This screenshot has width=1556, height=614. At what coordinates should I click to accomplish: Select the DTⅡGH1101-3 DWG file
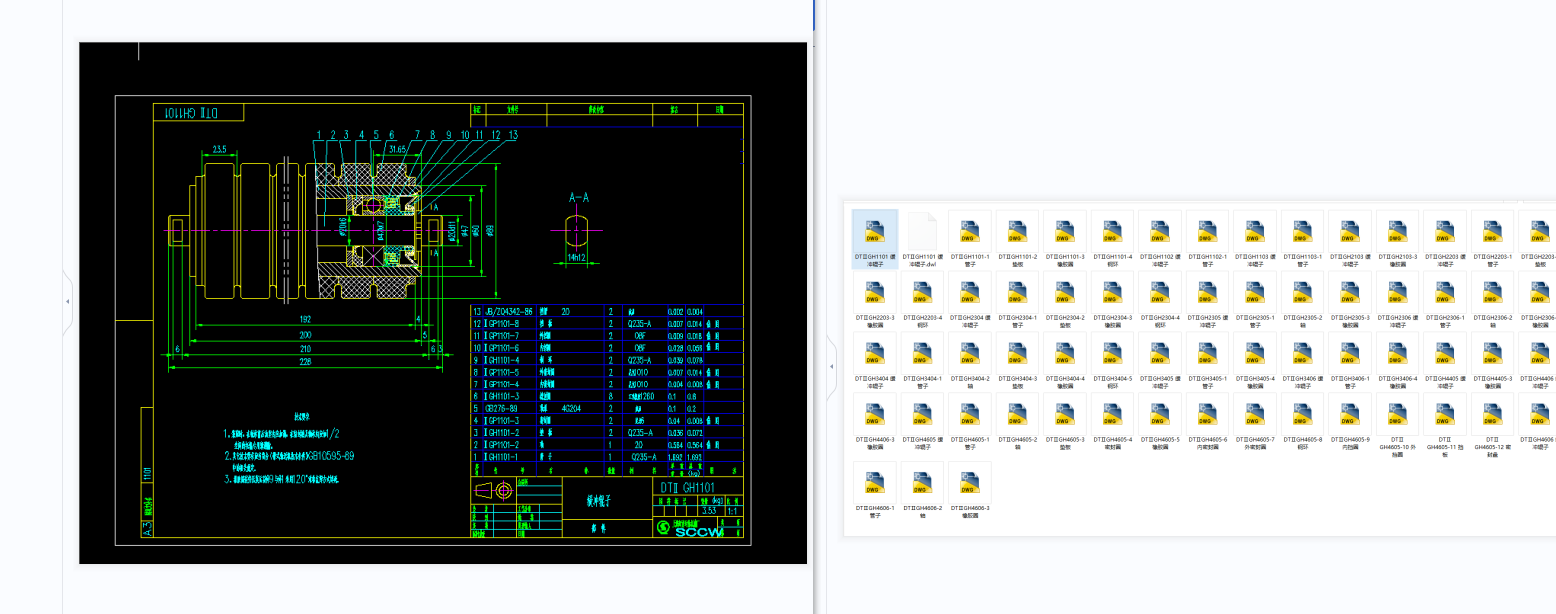pos(1065,239)
